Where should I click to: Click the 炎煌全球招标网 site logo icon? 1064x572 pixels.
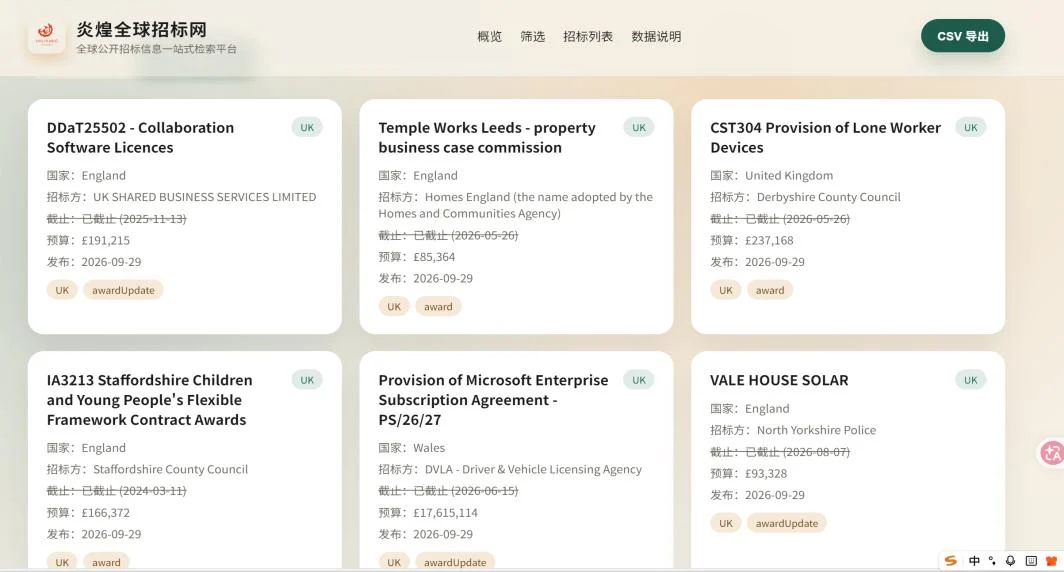(46, 36)
